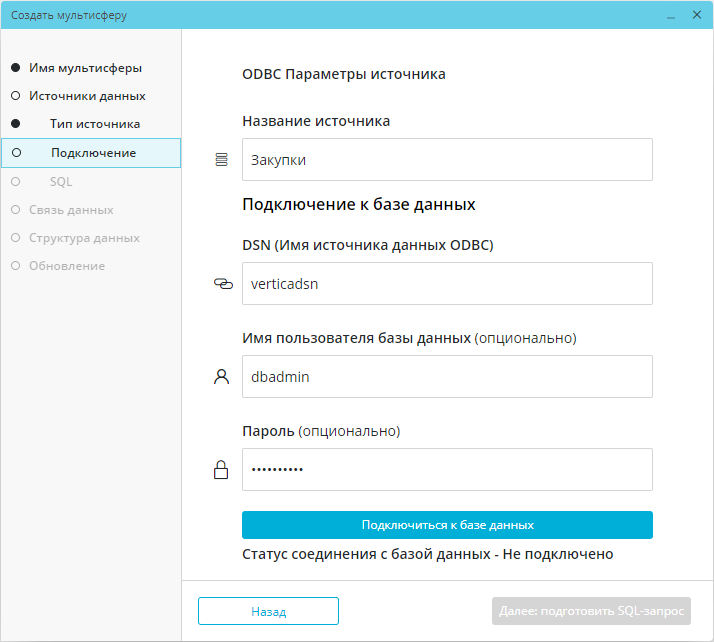Click the status text 'Не подключено'

(x=558, y=554)
